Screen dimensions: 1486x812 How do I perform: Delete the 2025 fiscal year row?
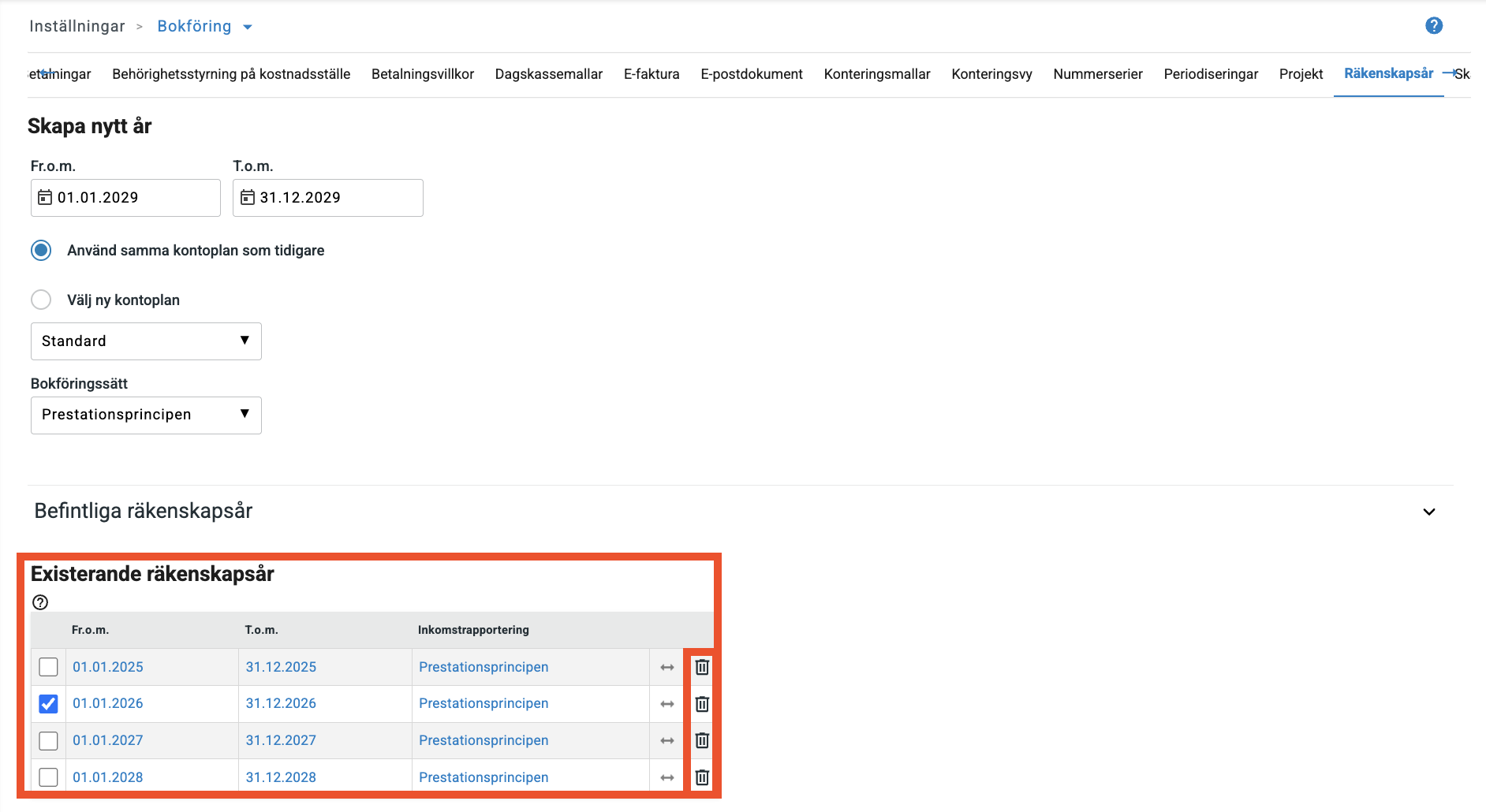[x=701, y=667]
